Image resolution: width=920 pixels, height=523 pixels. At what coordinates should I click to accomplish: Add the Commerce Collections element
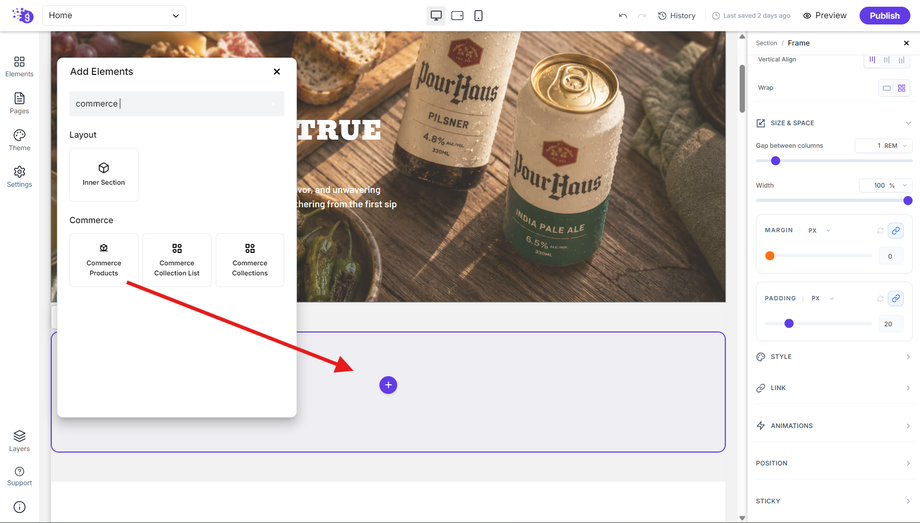250,260
